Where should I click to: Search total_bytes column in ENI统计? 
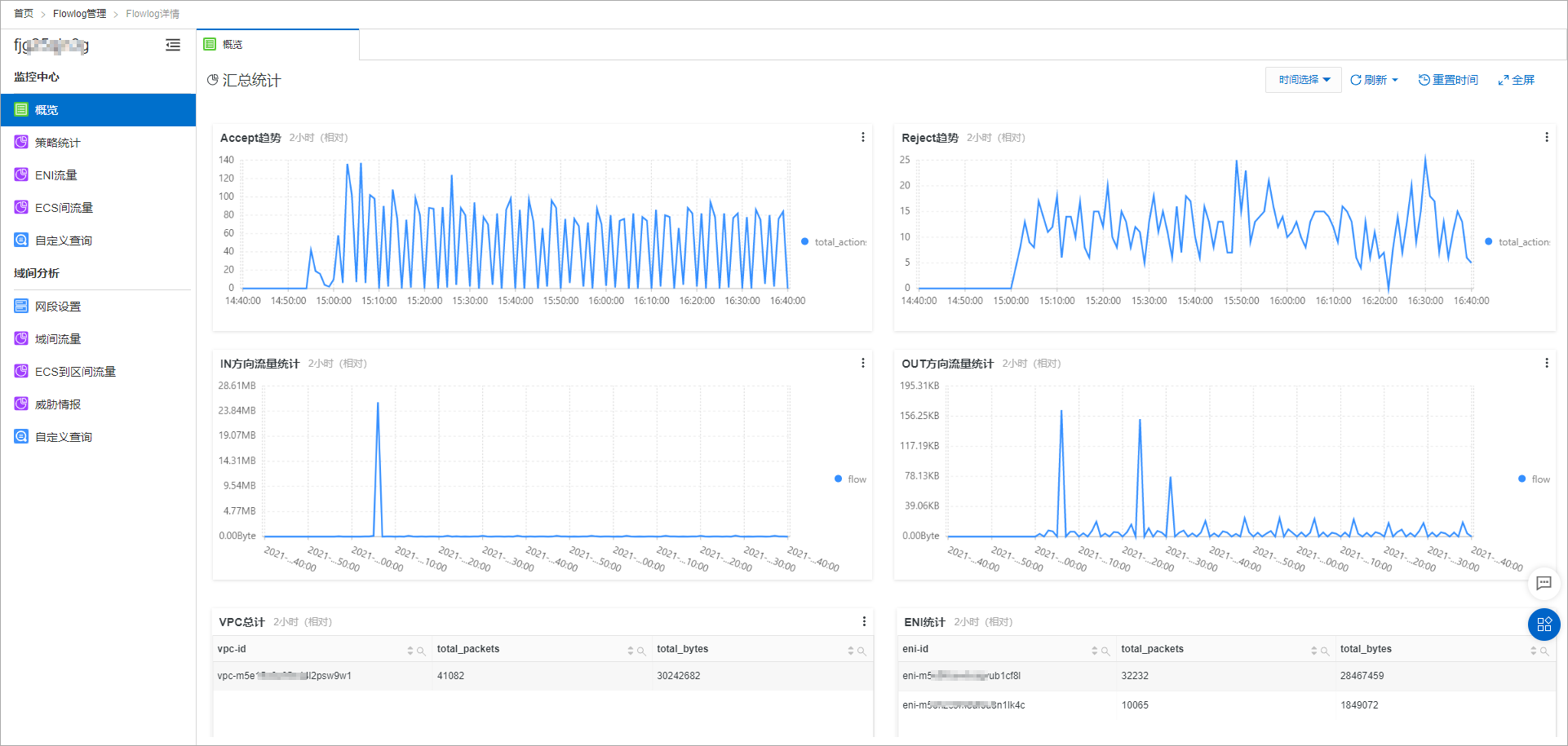pyautogui.click(x=1544, y=651)
